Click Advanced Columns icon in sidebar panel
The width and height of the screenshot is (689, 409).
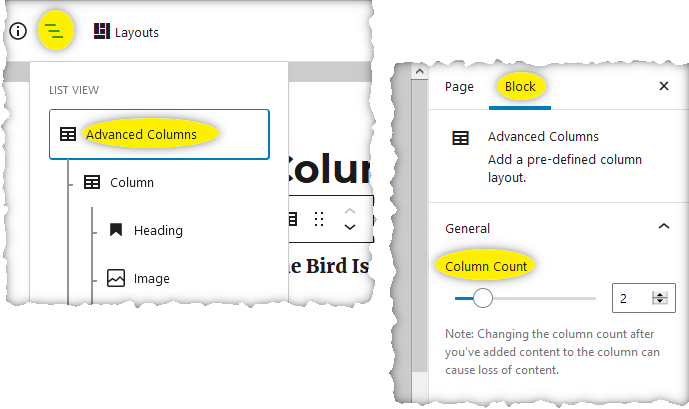tap(461, 138)
